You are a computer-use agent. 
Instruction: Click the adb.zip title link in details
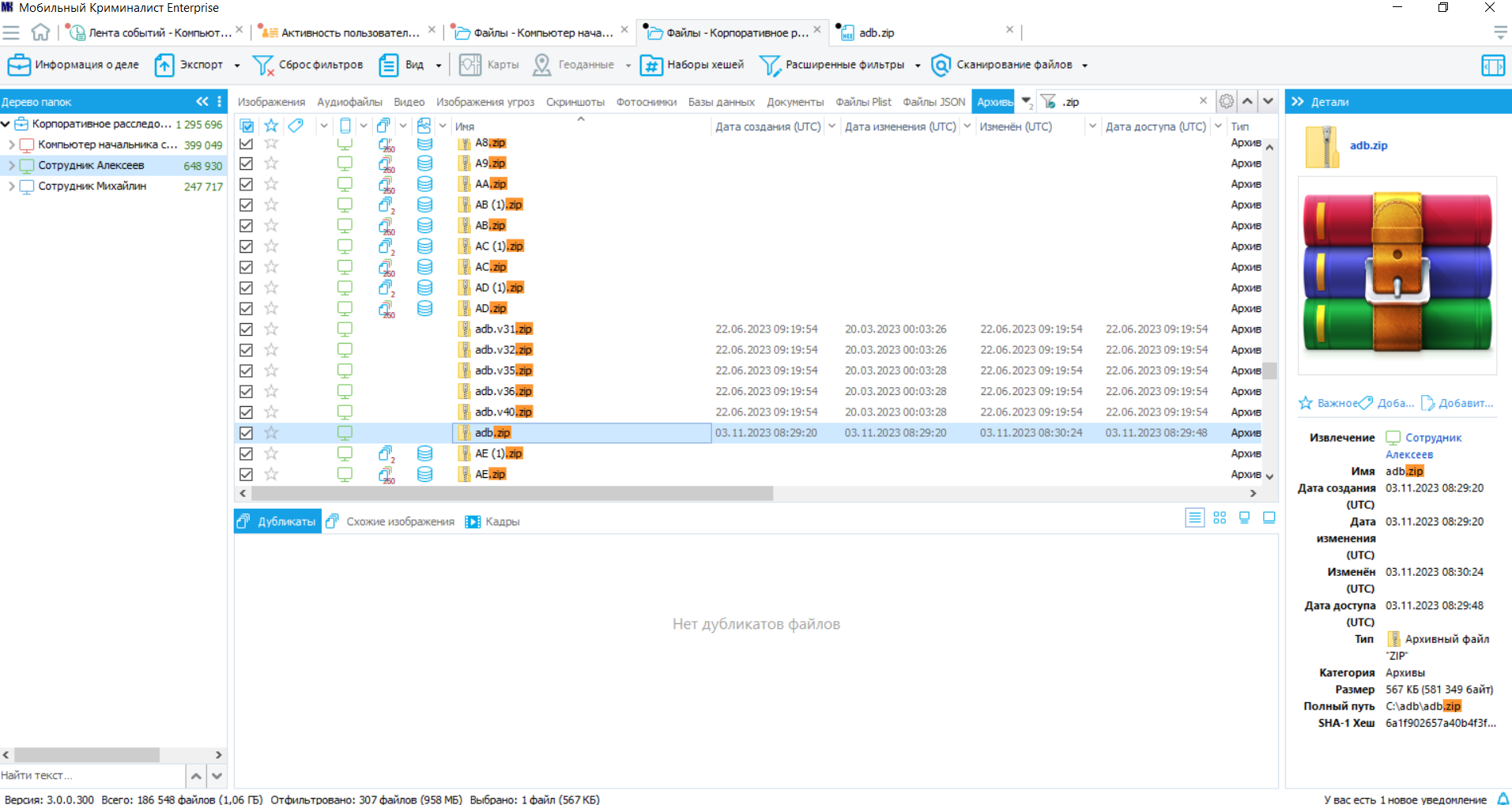tap(1368, 145)
